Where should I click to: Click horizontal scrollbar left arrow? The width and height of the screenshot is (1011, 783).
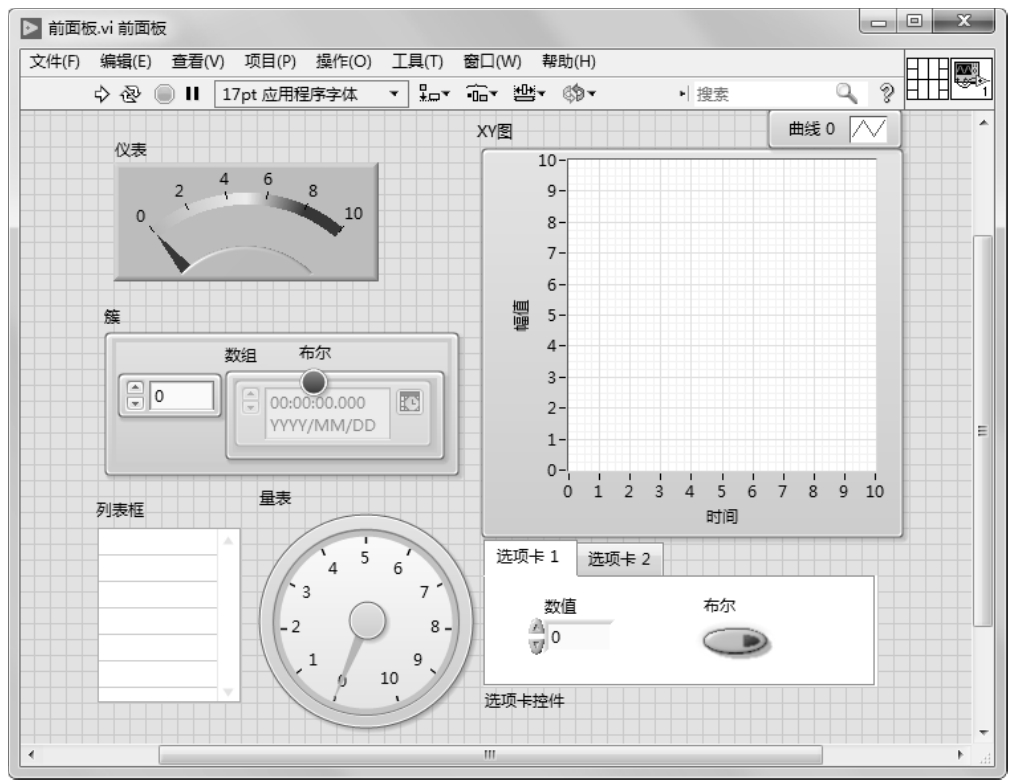click(31, 754)
